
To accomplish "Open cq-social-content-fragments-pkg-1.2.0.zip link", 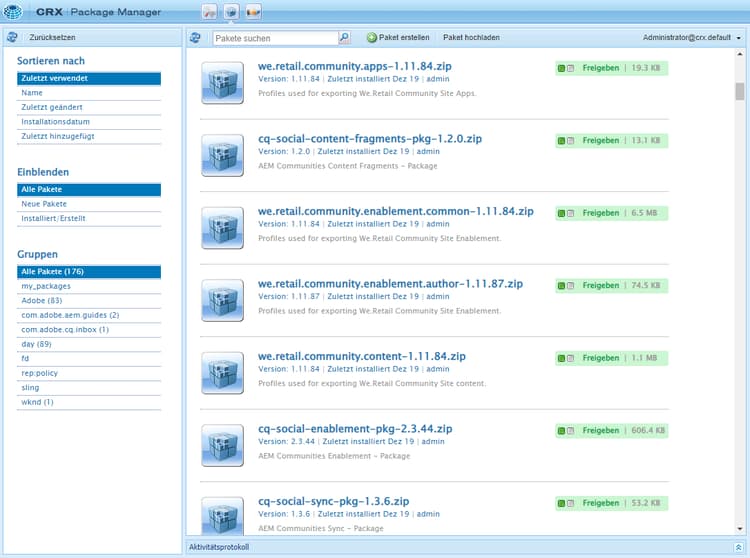I will [370, 139].
